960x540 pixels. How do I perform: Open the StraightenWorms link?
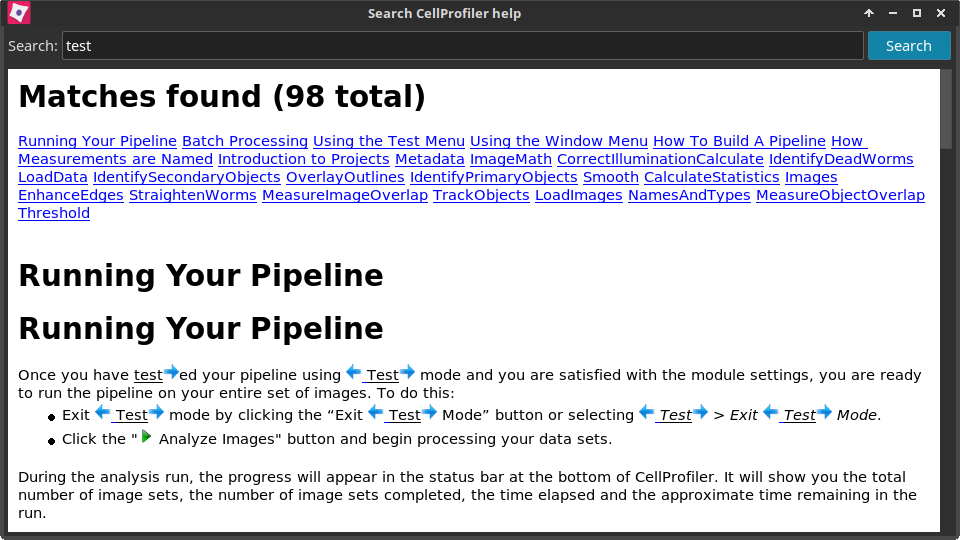pos(193,195)
